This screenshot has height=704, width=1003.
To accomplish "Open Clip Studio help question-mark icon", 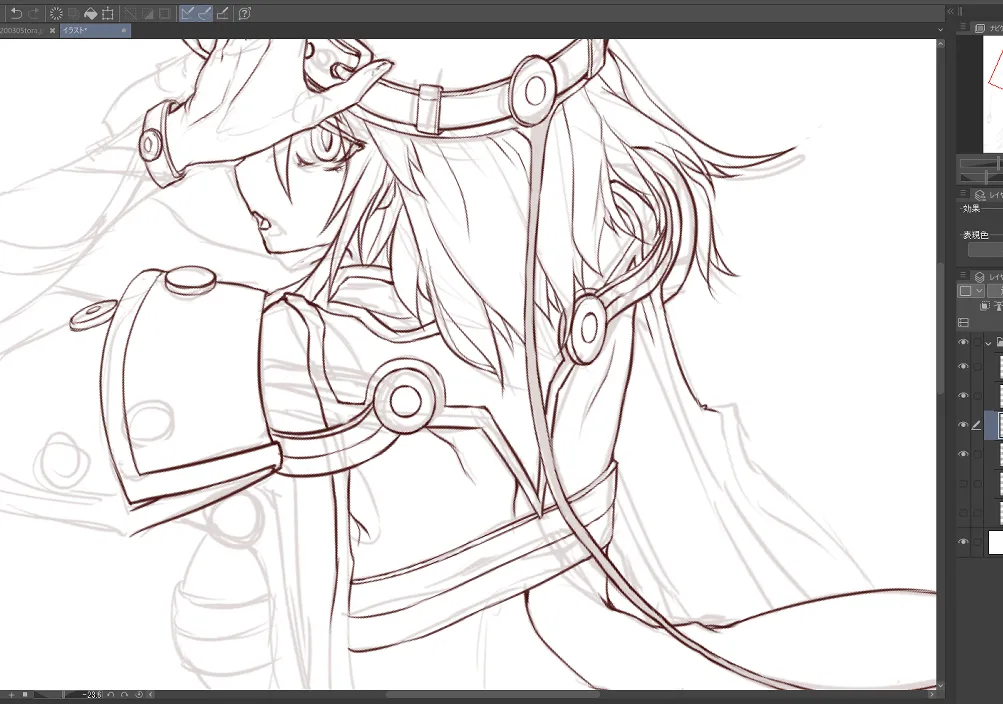I will [x=244, y=13].
